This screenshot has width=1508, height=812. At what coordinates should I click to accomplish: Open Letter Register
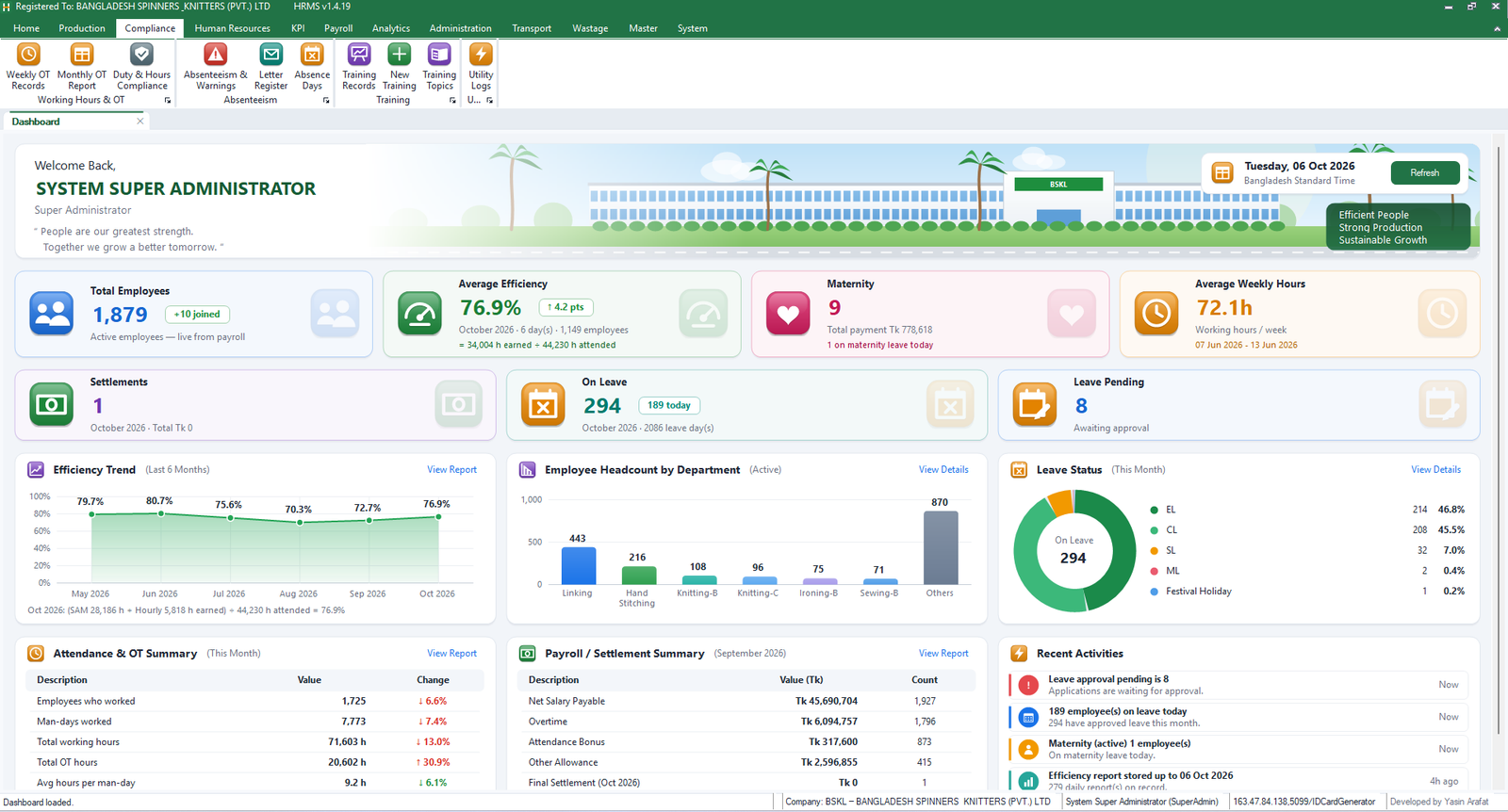(x=270, y=67)
